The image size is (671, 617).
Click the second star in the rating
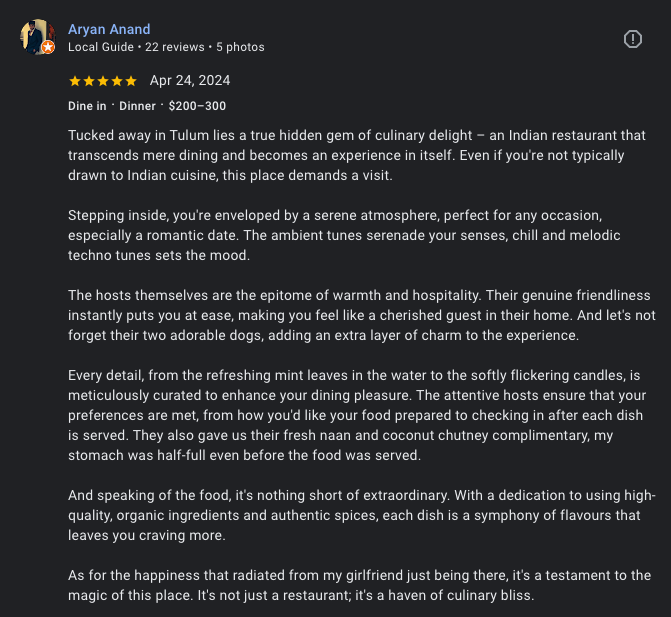(89, 81)
